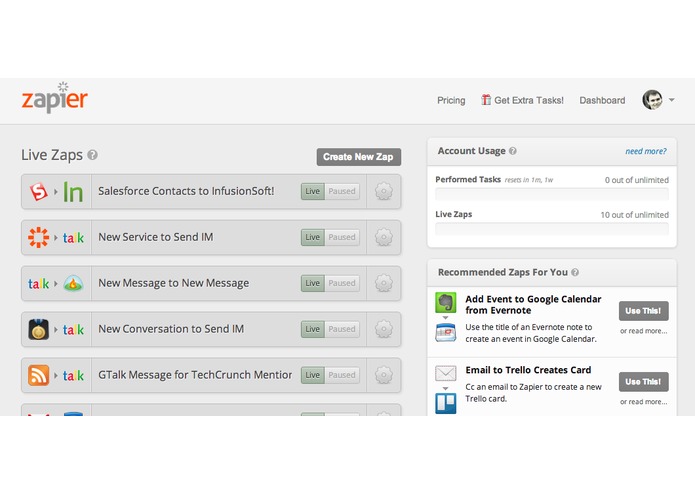Click talk icon in GTalk Message for TechCrunch zap

coord(73,376)
